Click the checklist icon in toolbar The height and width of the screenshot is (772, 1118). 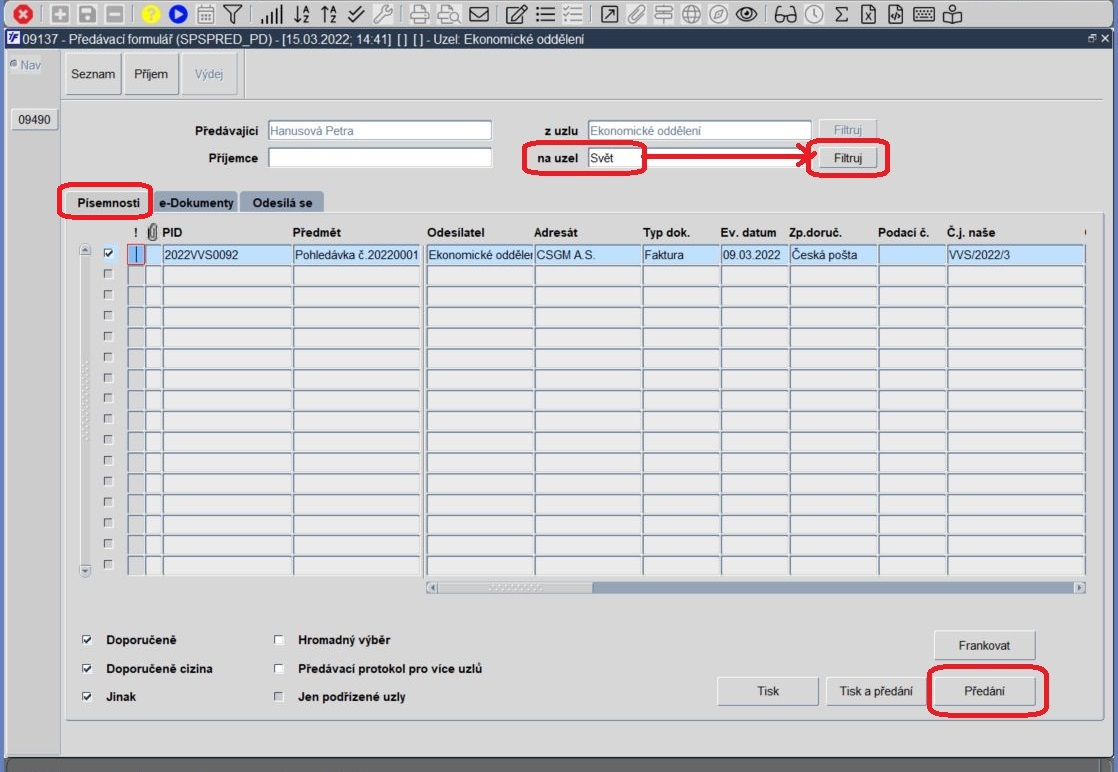coord(573,14)
